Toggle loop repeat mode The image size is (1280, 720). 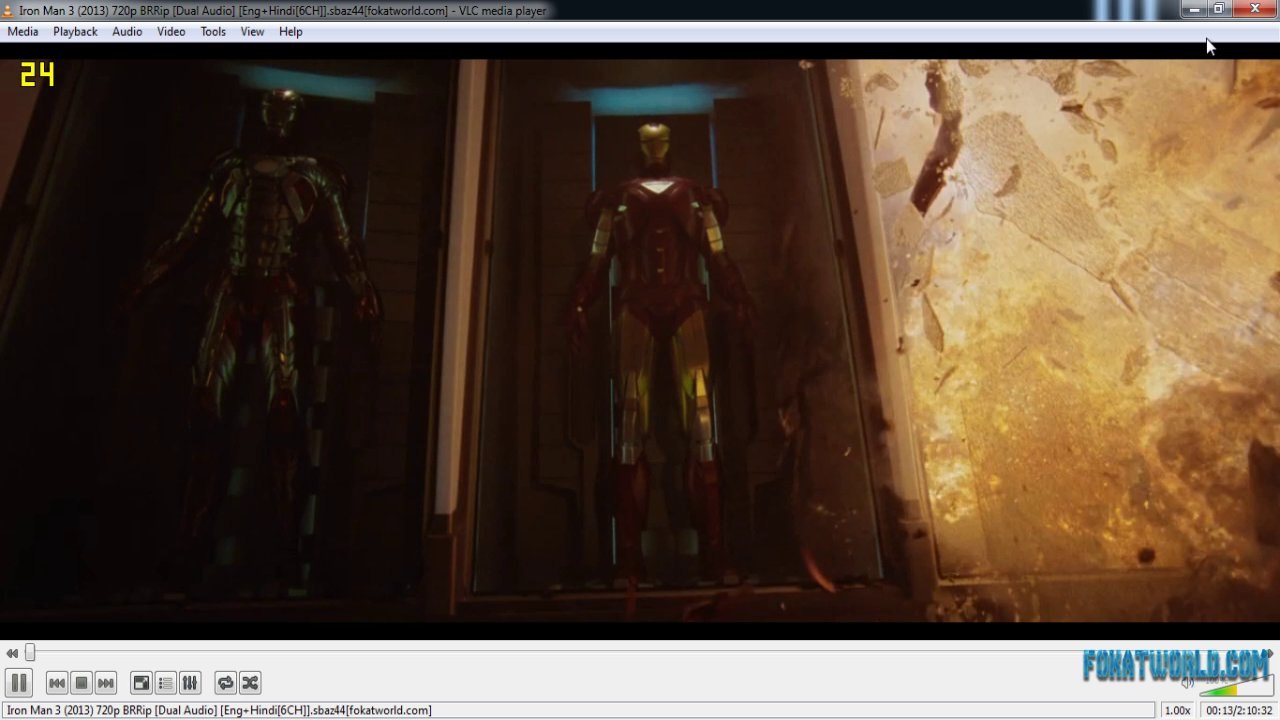click(x=226, y=683)
